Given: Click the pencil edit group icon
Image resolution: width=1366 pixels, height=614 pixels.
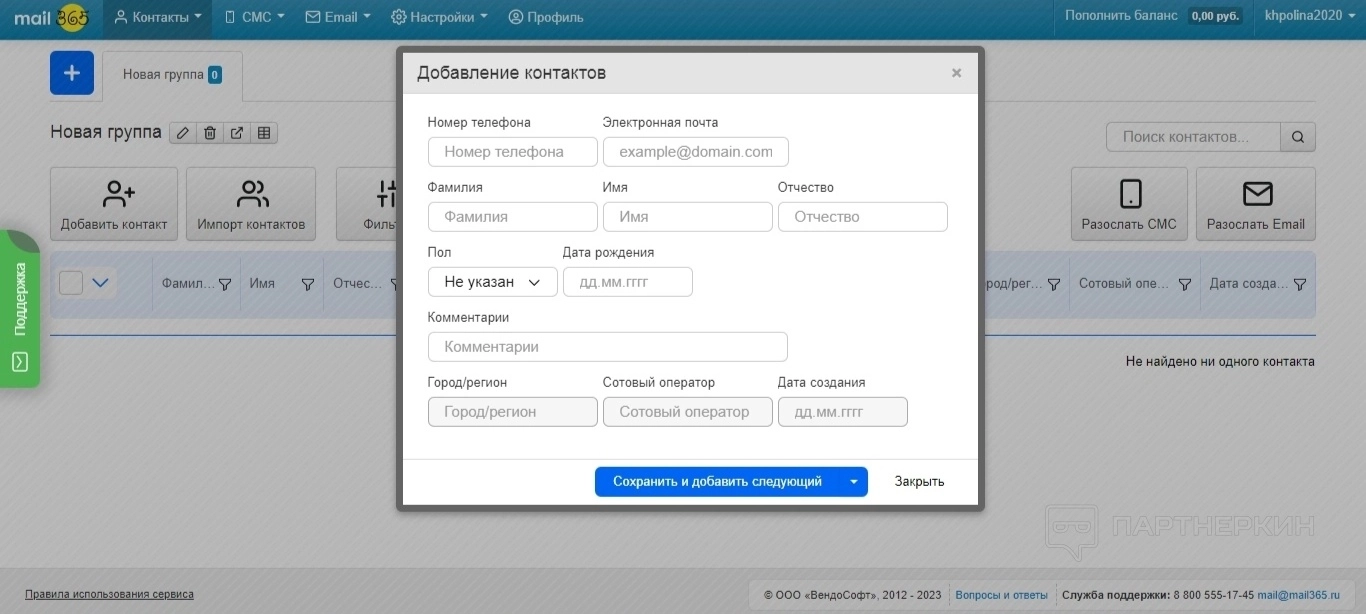Looking at the screenshot, I should pos(183,133).
